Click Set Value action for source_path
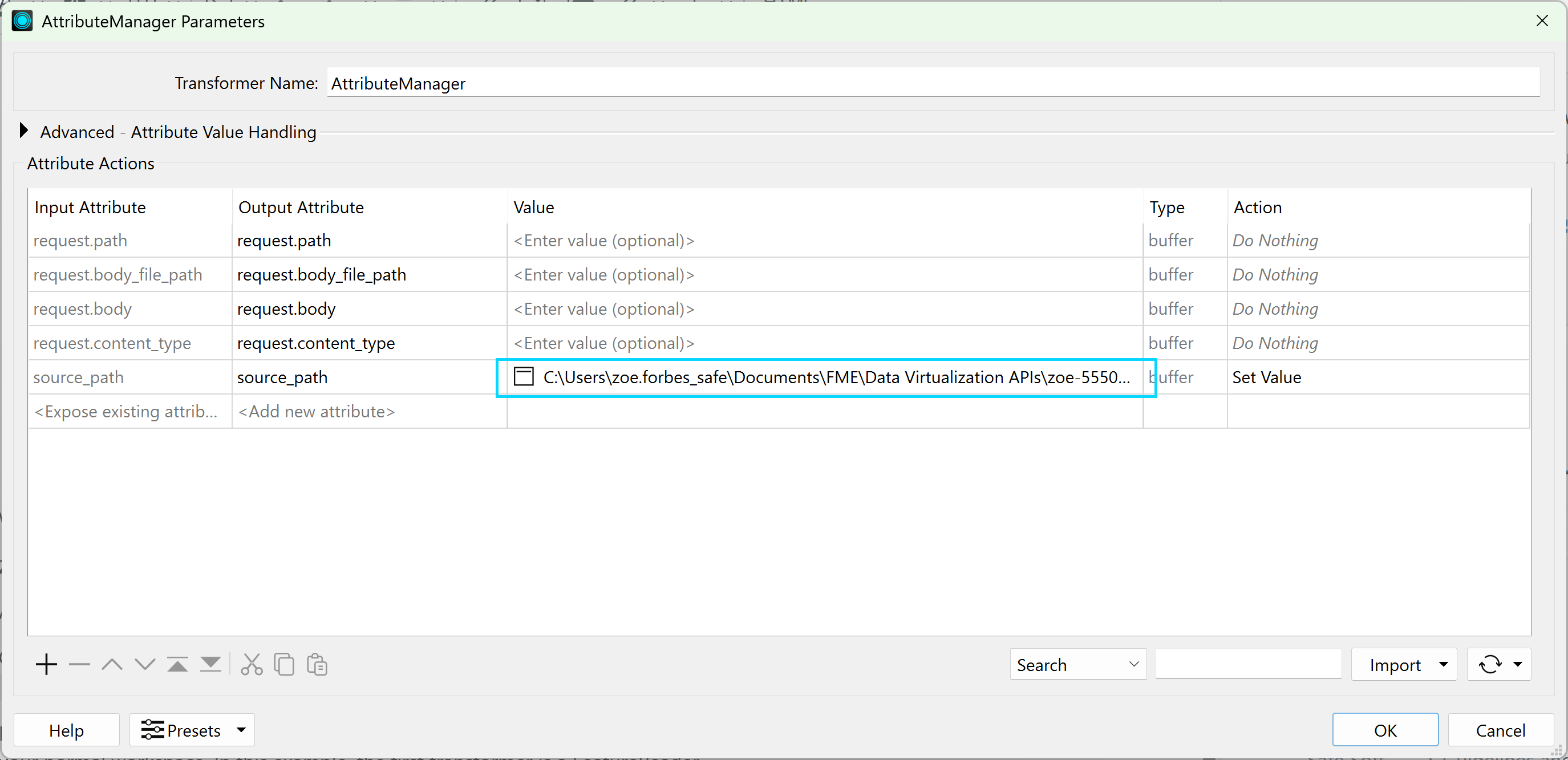The width and height of the screenshot is (1568, 760). [x=1378, y=377]
